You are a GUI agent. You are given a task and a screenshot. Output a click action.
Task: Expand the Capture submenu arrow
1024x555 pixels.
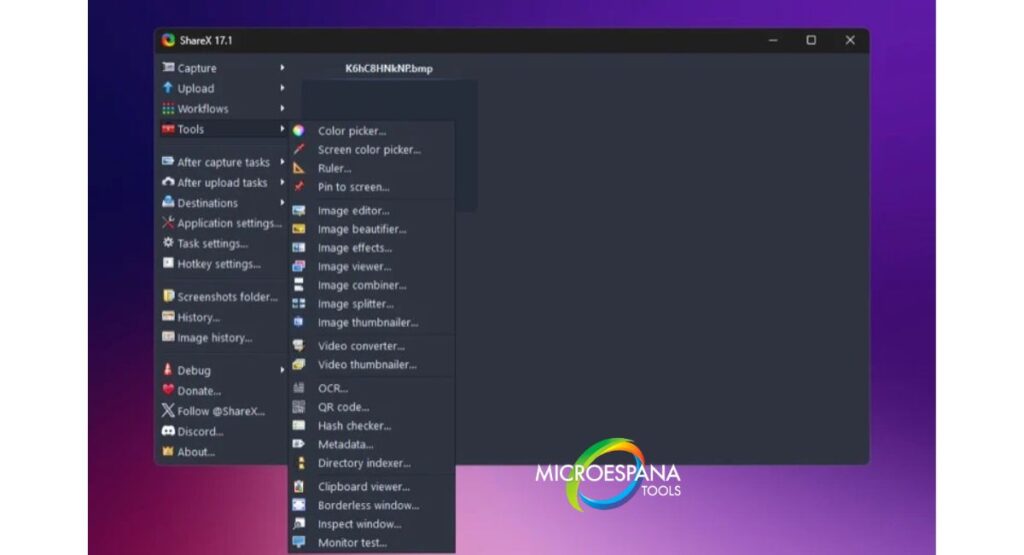282,67
